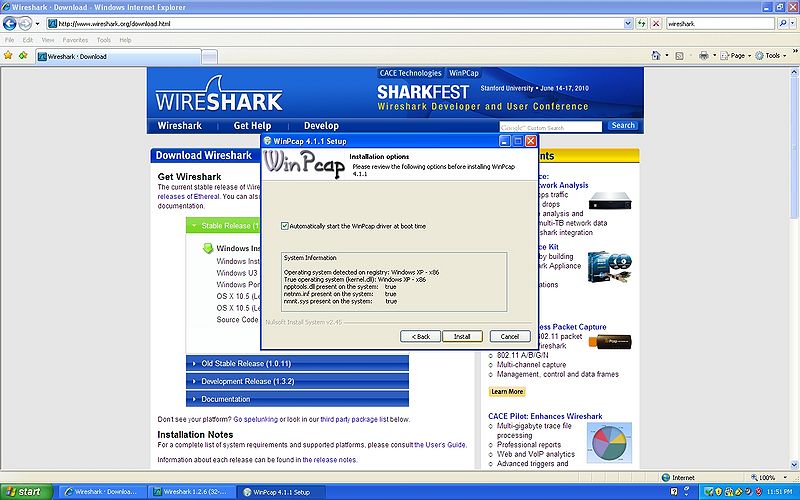800x500 pixels.
Task: Switch to Wireshark 1.2.6 taskbar item
Action: coord(191,492)
